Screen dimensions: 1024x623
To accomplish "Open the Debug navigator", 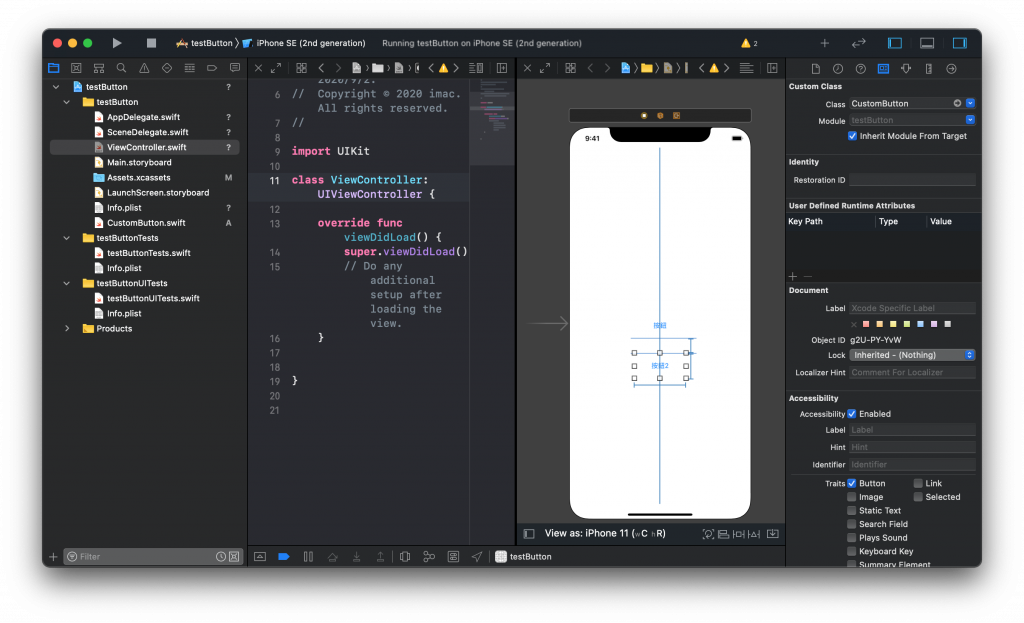I will [189, 68].
